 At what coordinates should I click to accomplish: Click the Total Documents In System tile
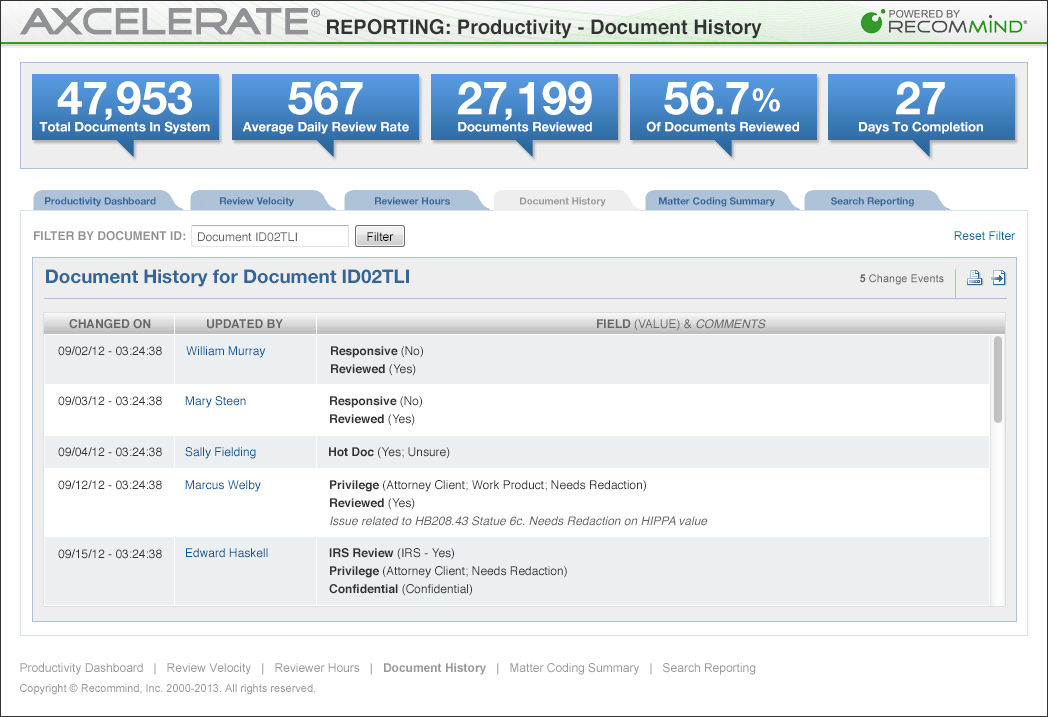click(125, 108)
